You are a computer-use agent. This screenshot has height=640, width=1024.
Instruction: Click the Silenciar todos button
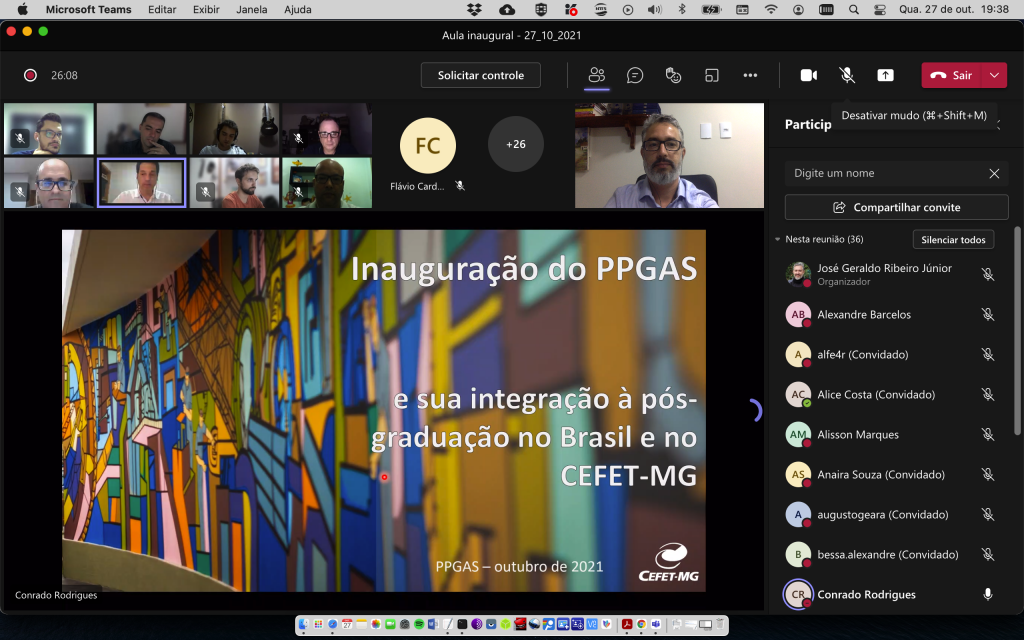click(953, 240)
